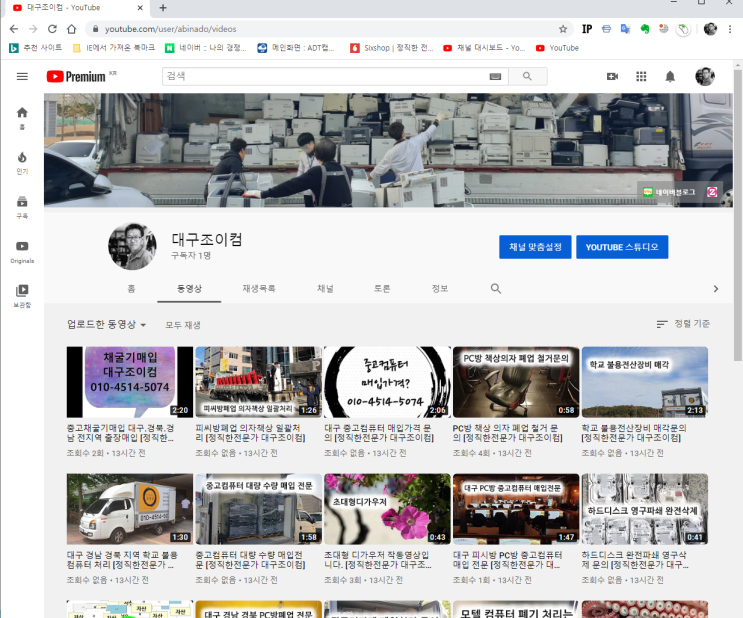Open the 채널 tab
Screen dimensions: 743x618
pos(325,289)
